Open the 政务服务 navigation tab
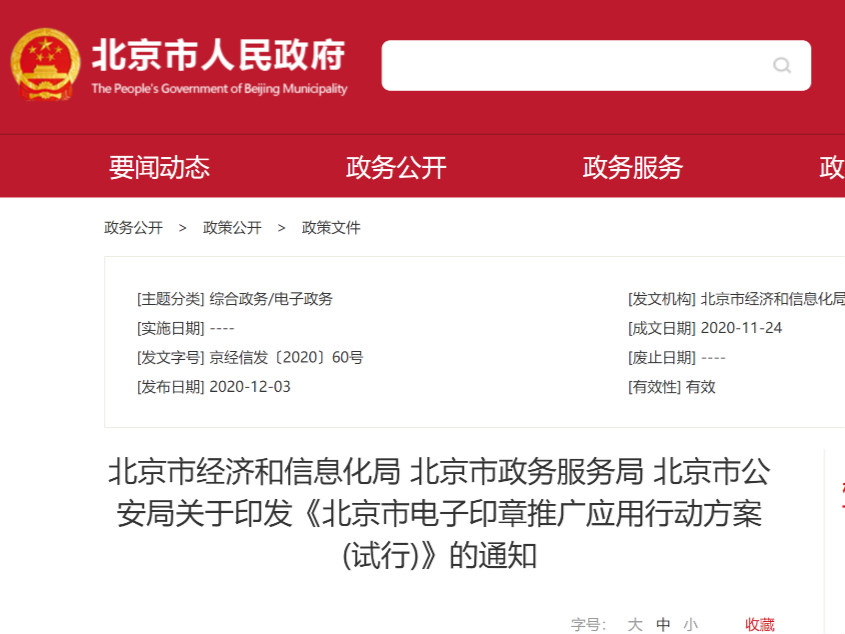 point(633,167)
